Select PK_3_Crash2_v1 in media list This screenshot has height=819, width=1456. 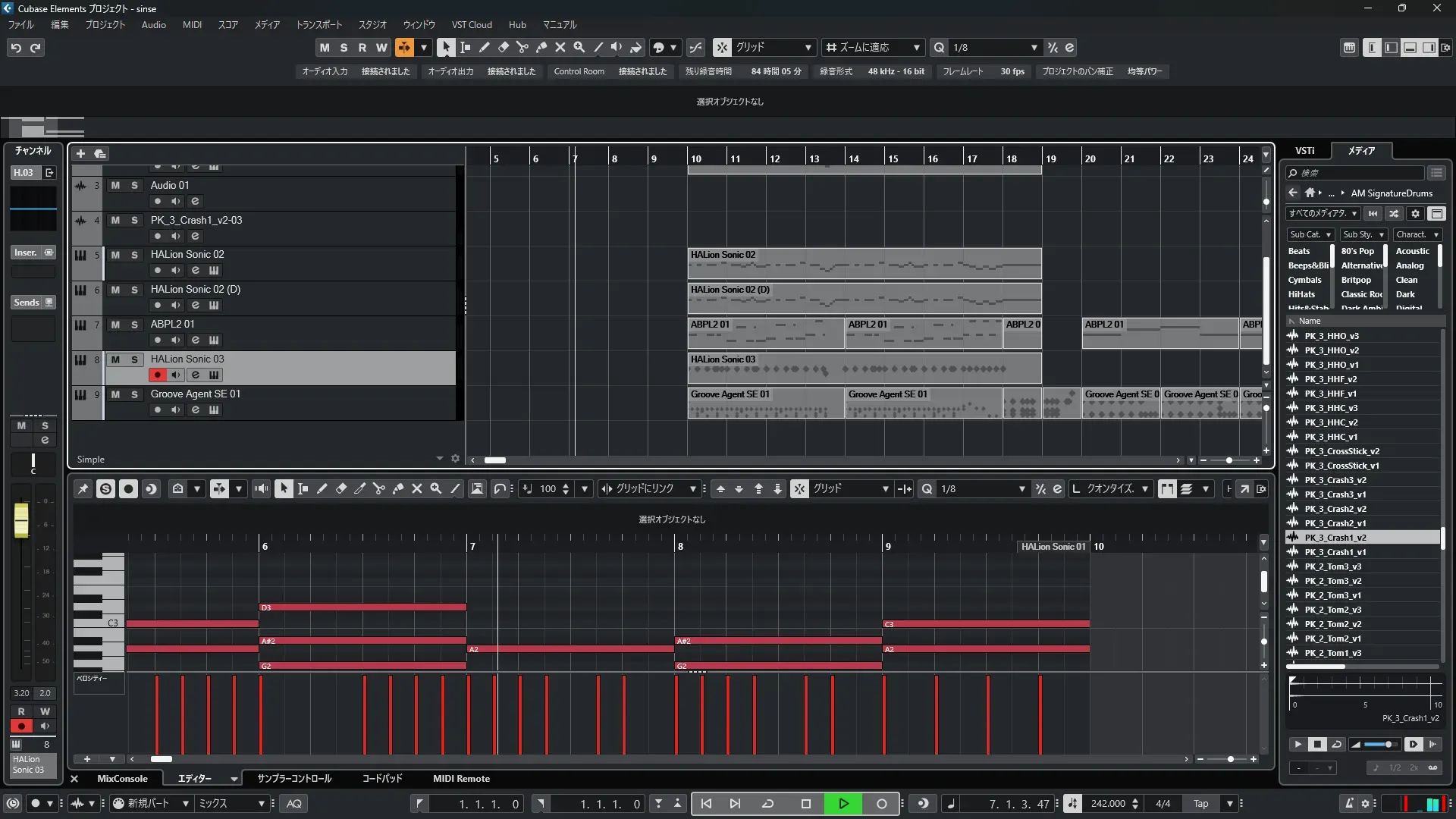pos(1335,523)
